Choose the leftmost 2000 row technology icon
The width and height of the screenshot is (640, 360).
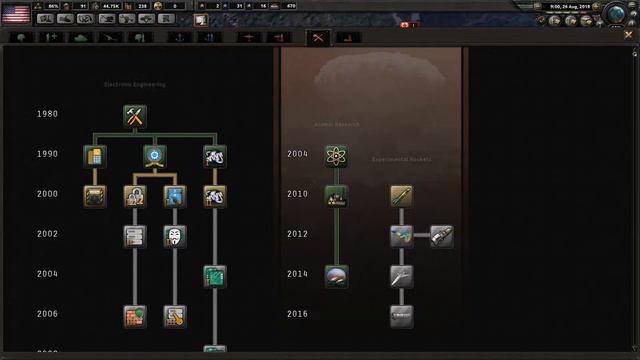coord(95,196)
